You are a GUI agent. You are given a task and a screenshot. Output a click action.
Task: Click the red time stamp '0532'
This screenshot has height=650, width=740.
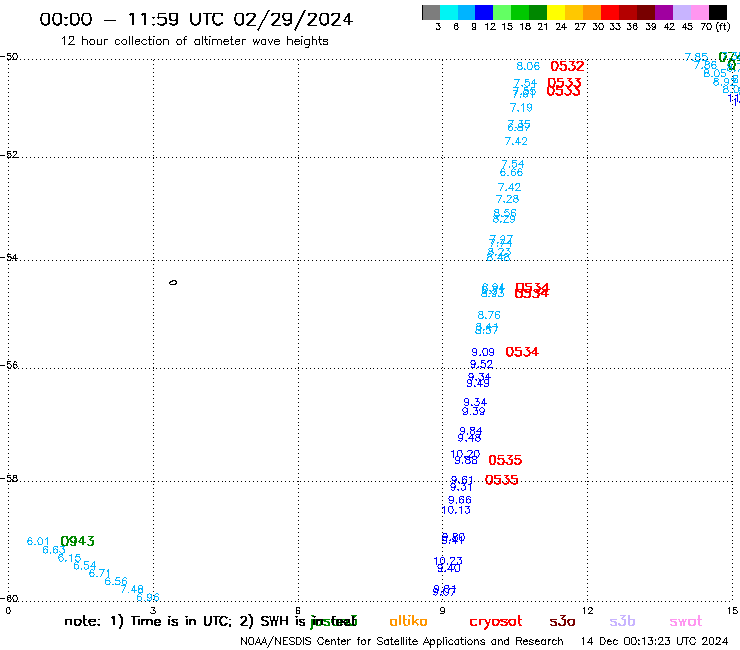(567, 66)
